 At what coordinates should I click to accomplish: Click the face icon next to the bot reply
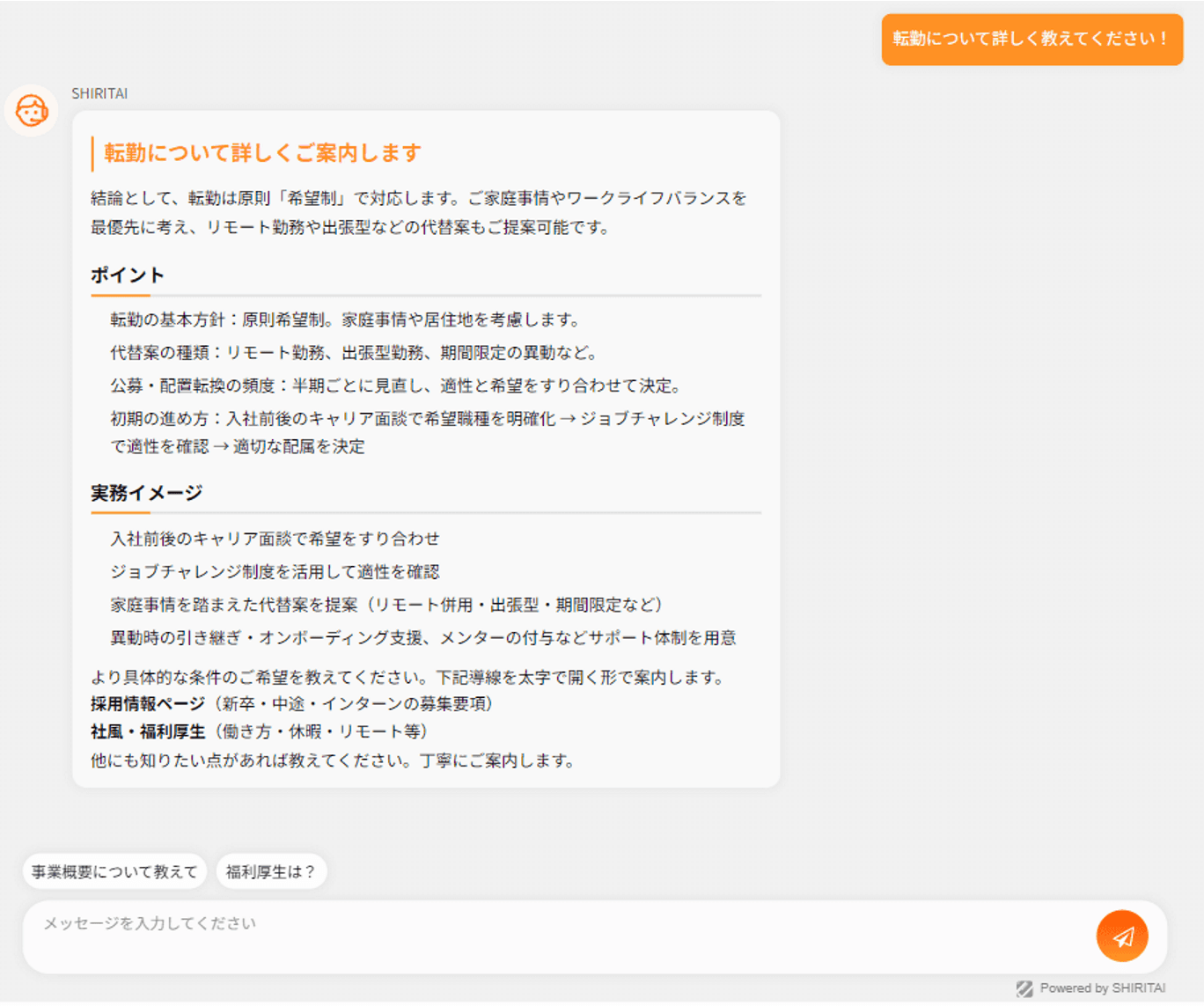tap(31, 110)
